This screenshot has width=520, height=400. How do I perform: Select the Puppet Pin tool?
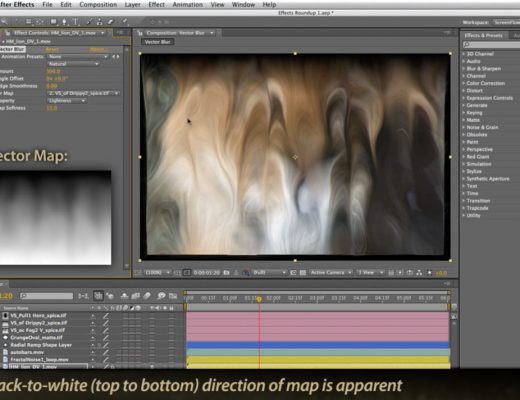(x=125, y=22)
